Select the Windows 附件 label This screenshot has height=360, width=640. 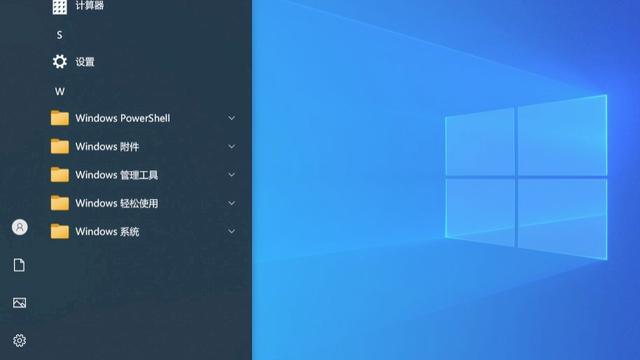pyautogui.click(x=107, y=147)
